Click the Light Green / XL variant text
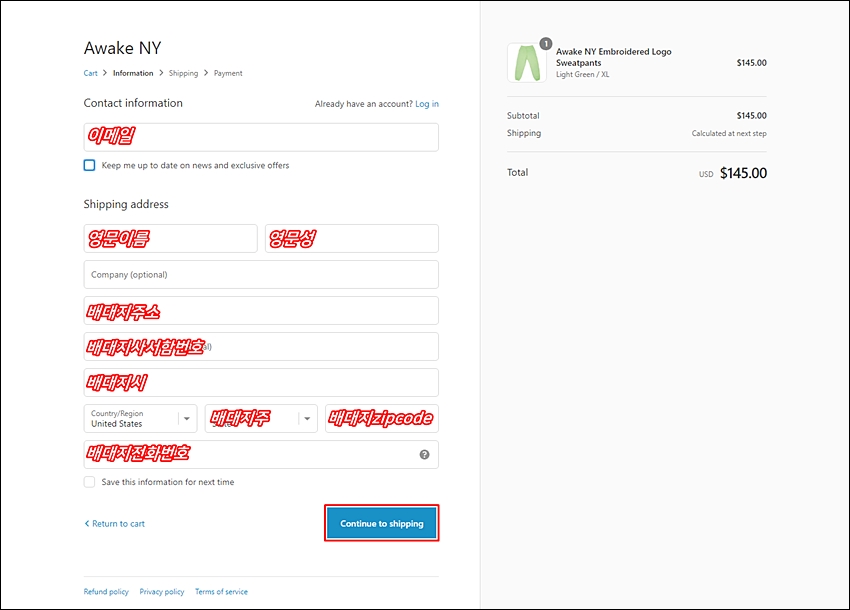Screen dimensions: 850x610 (582, 75)
